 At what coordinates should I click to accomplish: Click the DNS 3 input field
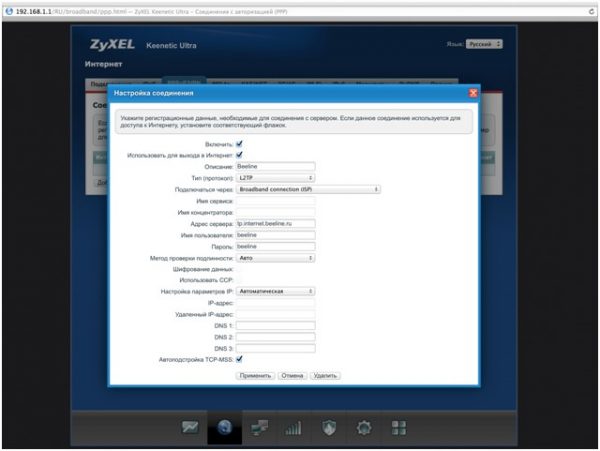pos(276,348)
